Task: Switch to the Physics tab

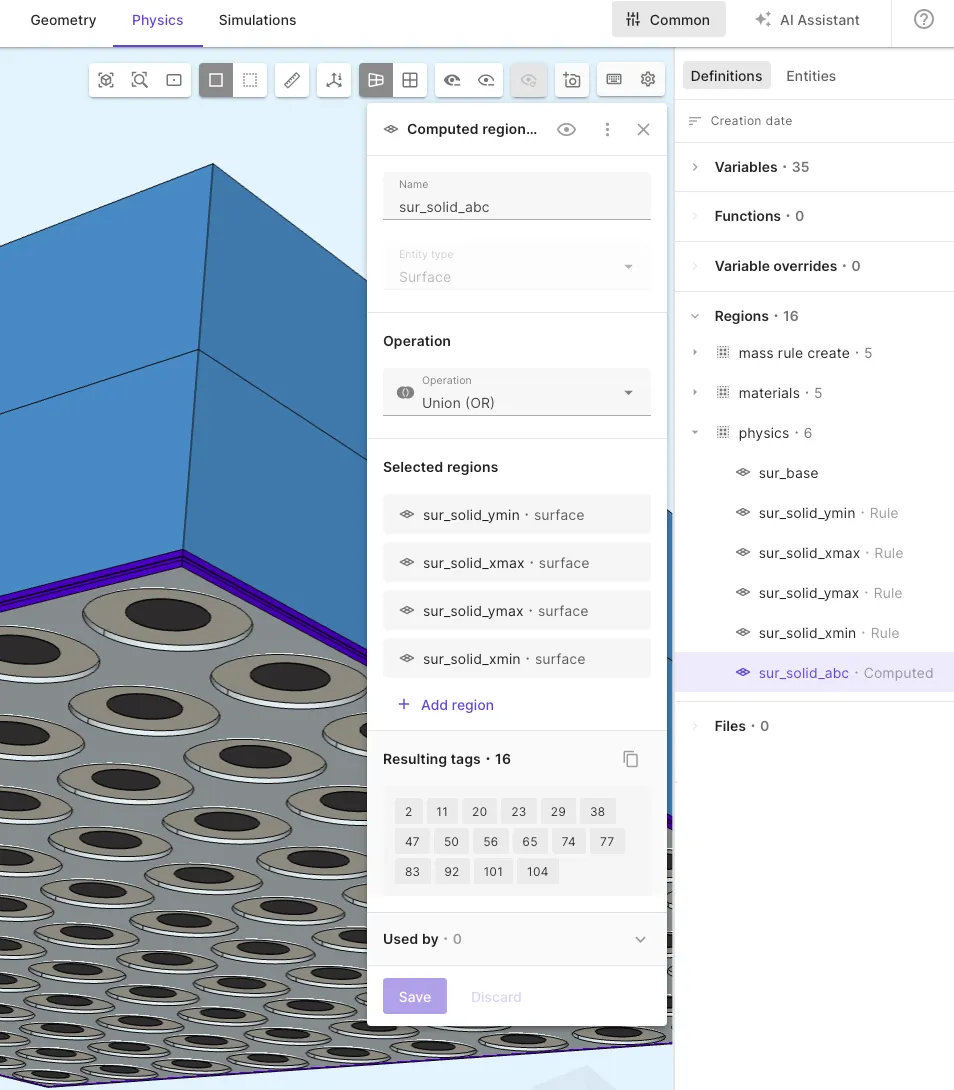Action: [x=158, y=20]
